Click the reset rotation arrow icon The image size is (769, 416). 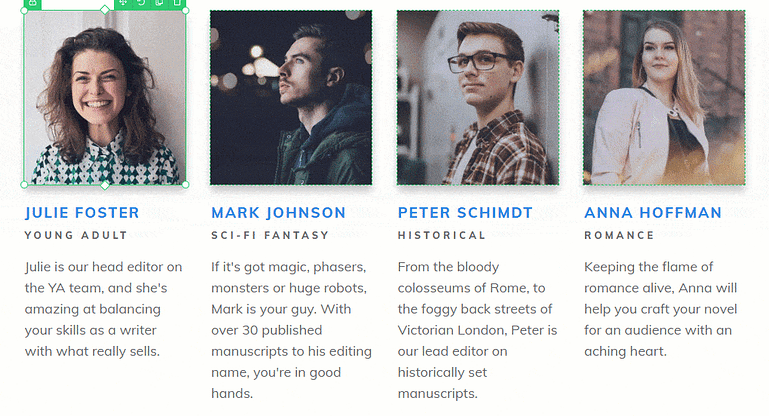[141, 3]
